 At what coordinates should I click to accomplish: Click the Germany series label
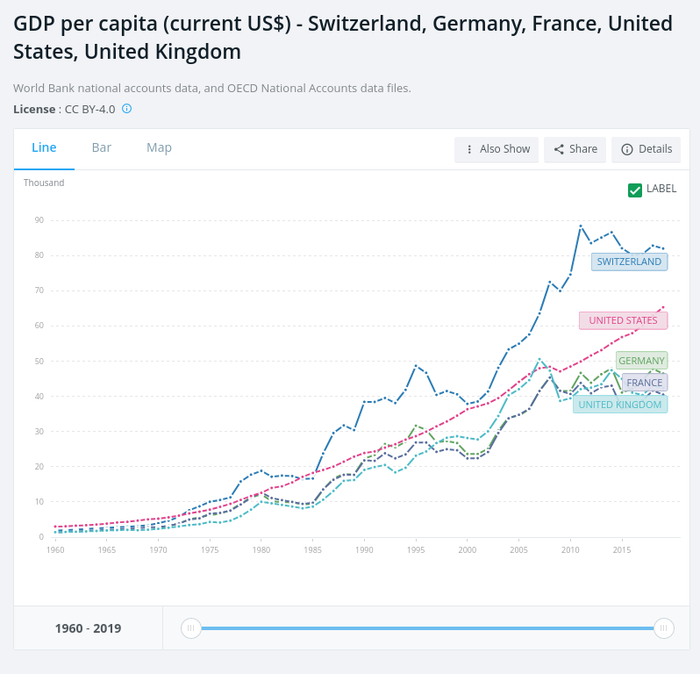pos(641,361)
